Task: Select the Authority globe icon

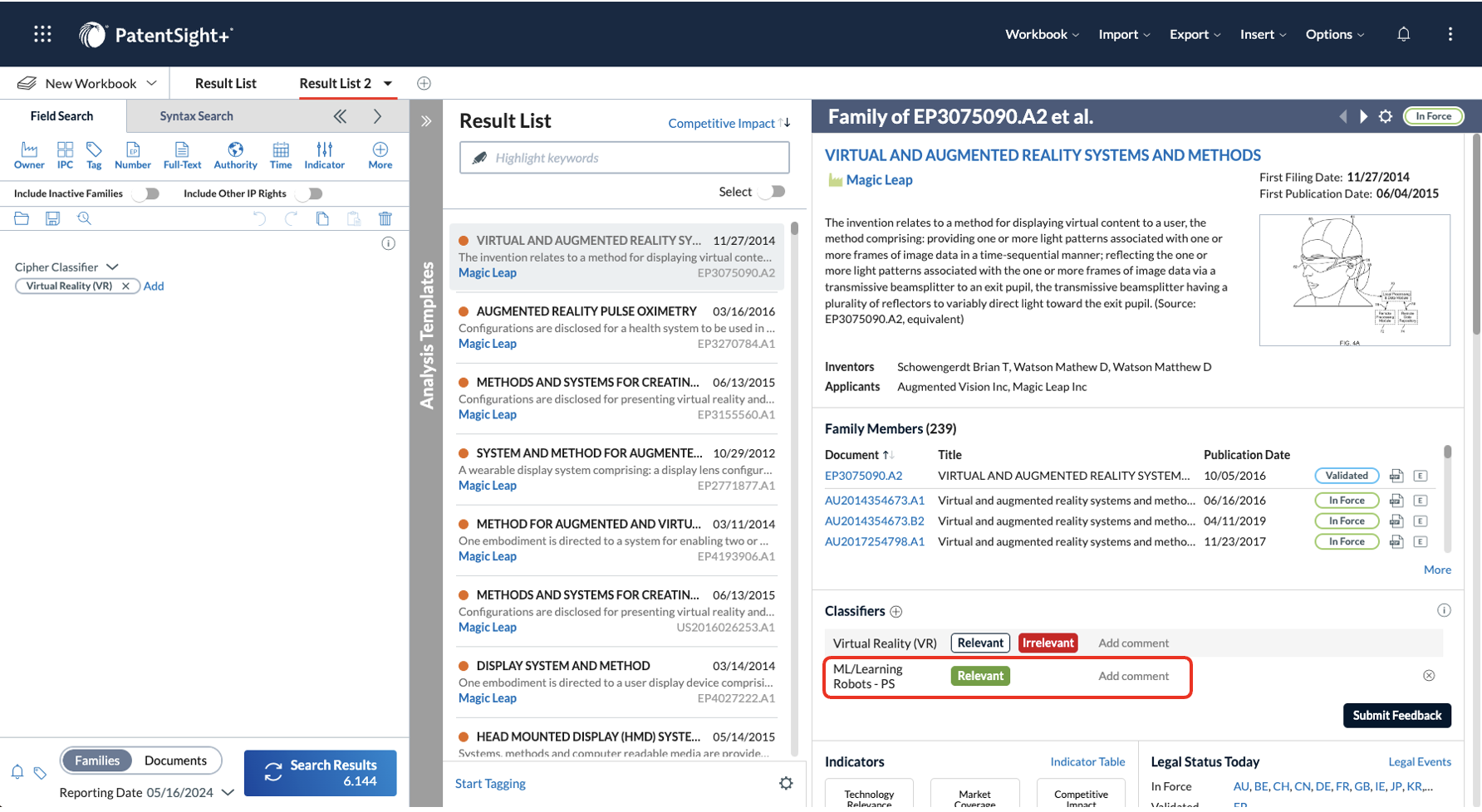Action: coord(236,155)
